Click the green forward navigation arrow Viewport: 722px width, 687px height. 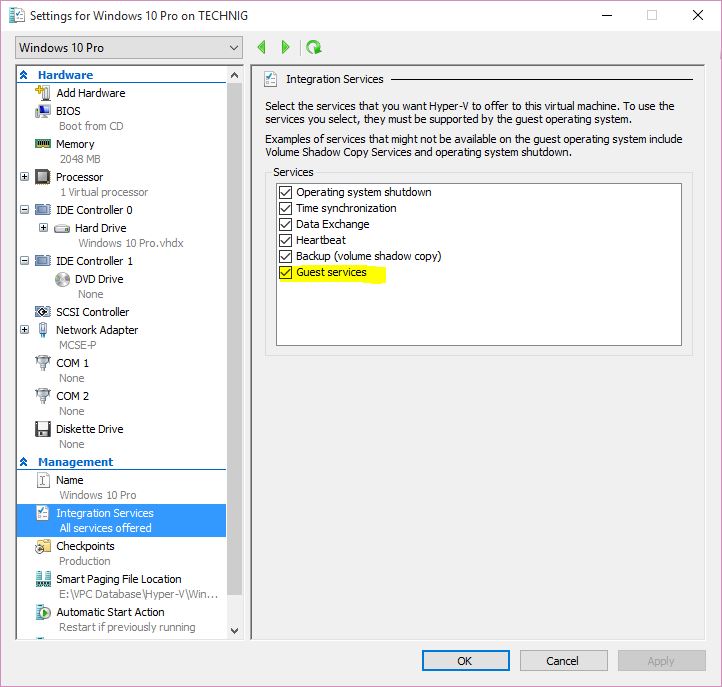(285, 47)
